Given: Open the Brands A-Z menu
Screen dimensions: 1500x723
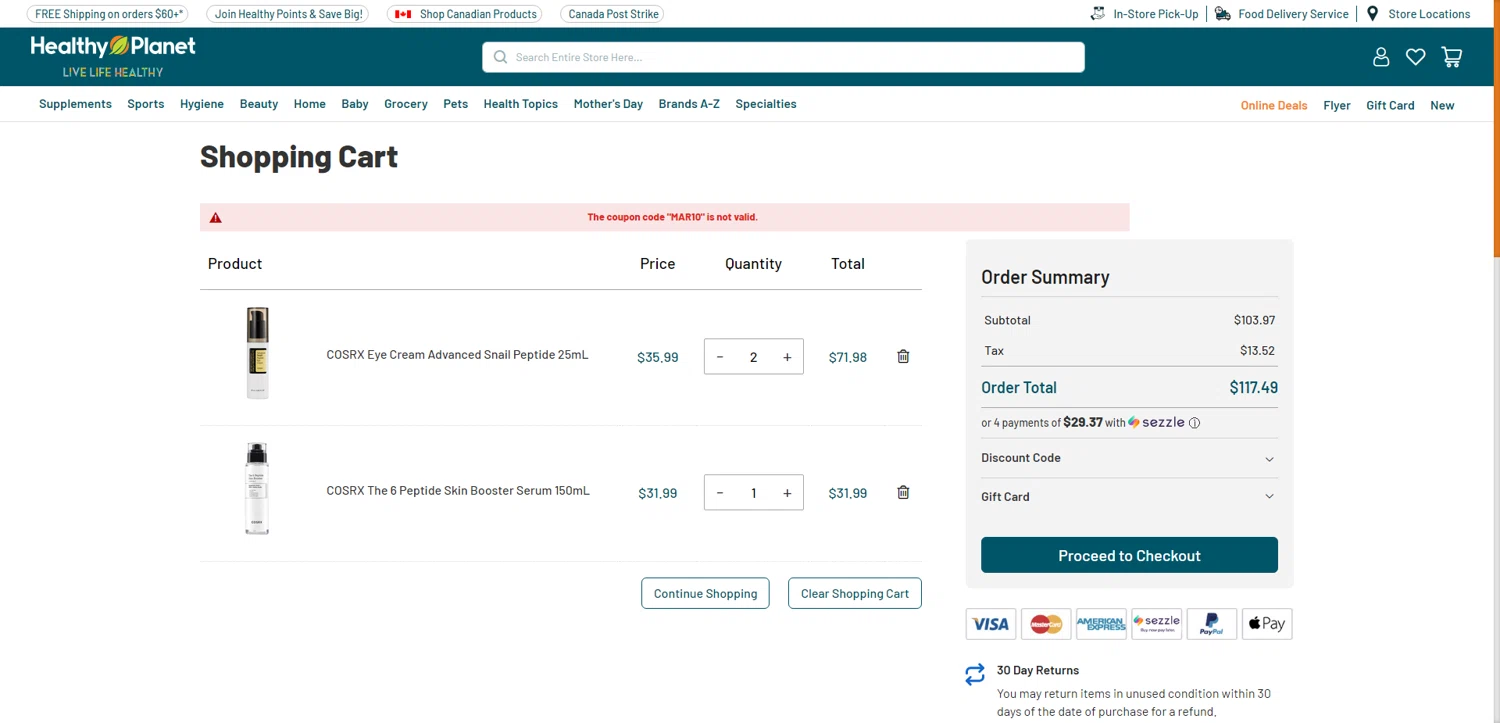Looking at the screenshot, I should [689, 104].
